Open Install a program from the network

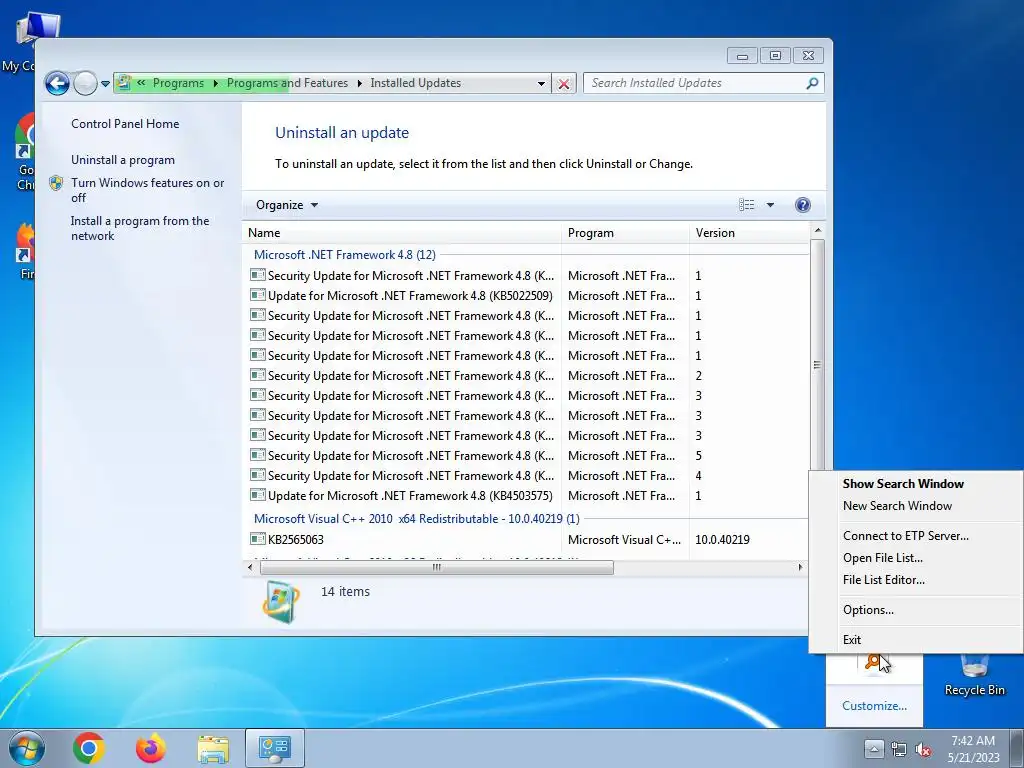(140, 228)
